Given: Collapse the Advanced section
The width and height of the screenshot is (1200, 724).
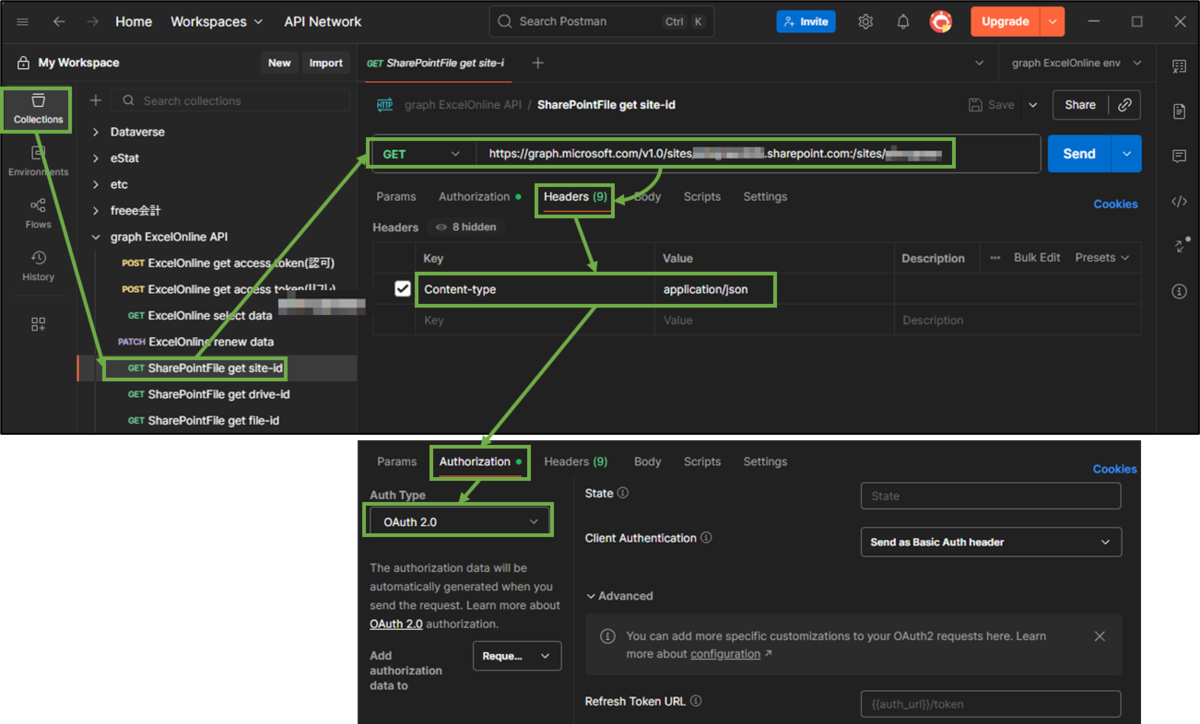Looking at the screenshot, I should 620,596.
